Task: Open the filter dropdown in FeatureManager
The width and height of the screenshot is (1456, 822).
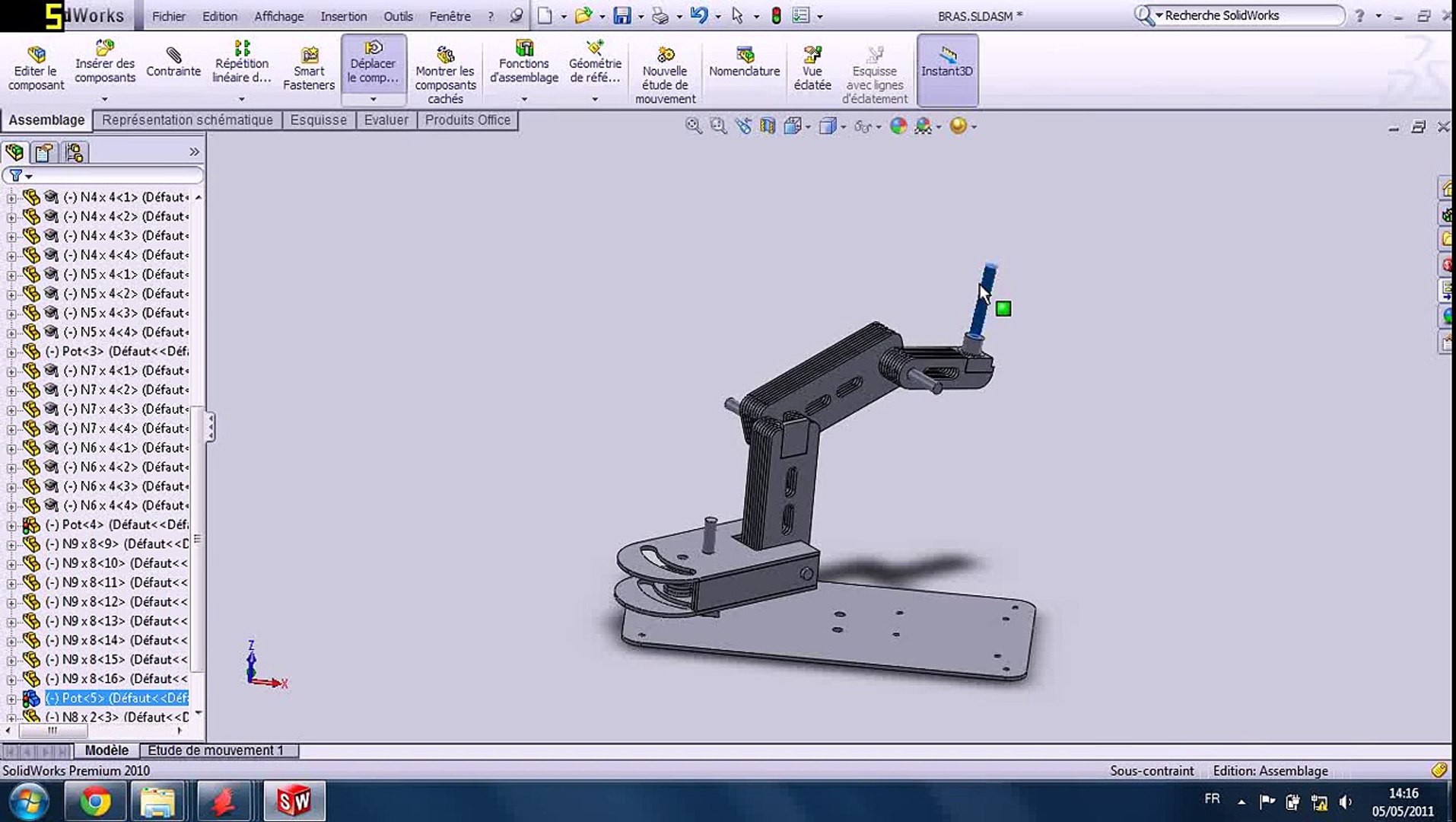Action: [27, 175]
